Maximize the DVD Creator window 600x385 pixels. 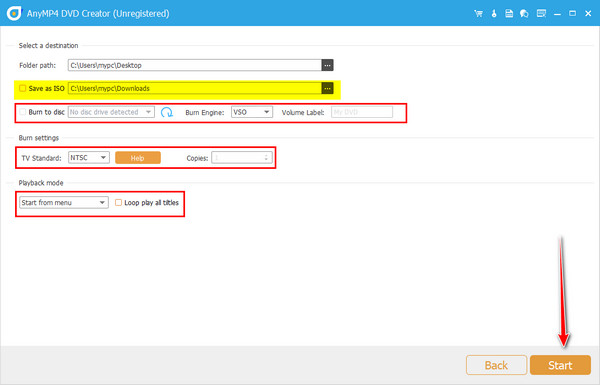point(572,14)
